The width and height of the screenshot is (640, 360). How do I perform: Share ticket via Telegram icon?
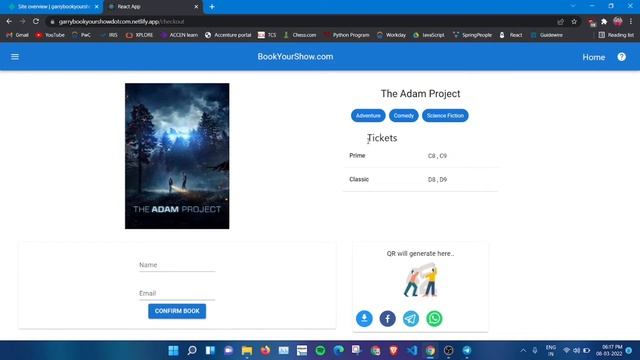pyautogui.click(x=411, y=318)
